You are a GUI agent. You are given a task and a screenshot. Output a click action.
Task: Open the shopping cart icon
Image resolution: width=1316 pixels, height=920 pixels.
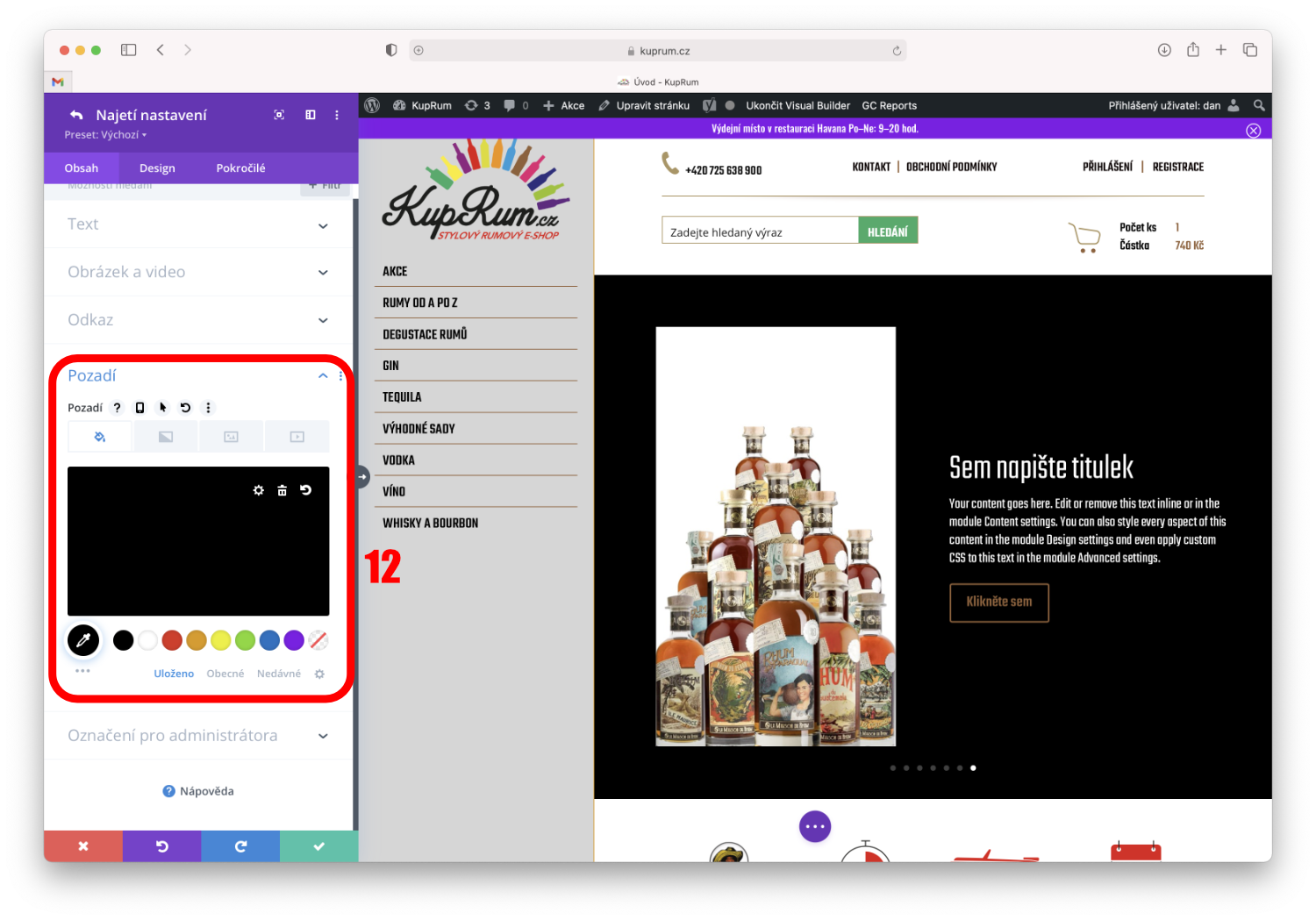coord(1084,237)
